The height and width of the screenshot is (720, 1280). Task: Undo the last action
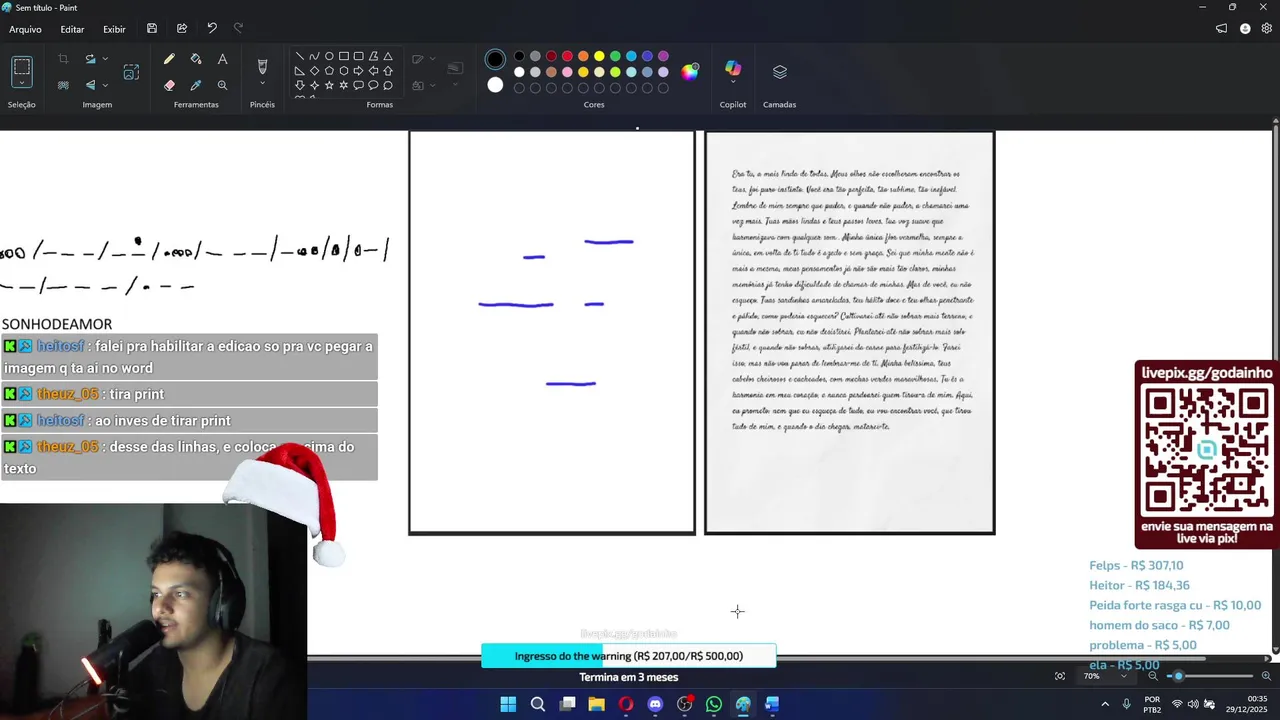pos(212,29)
